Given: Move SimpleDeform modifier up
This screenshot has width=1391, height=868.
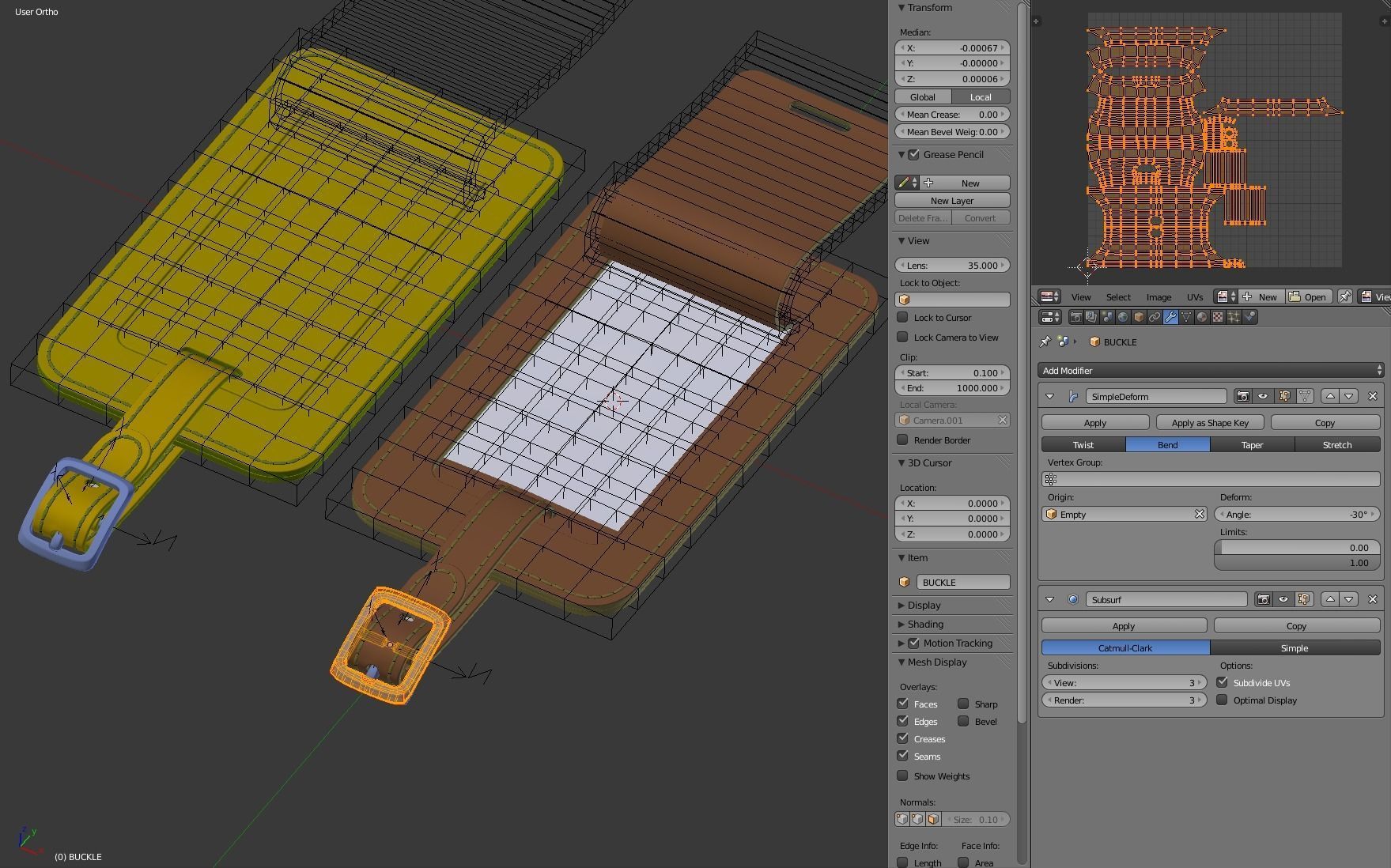Looking at the screenshot, I should [x=1330, y=396].
